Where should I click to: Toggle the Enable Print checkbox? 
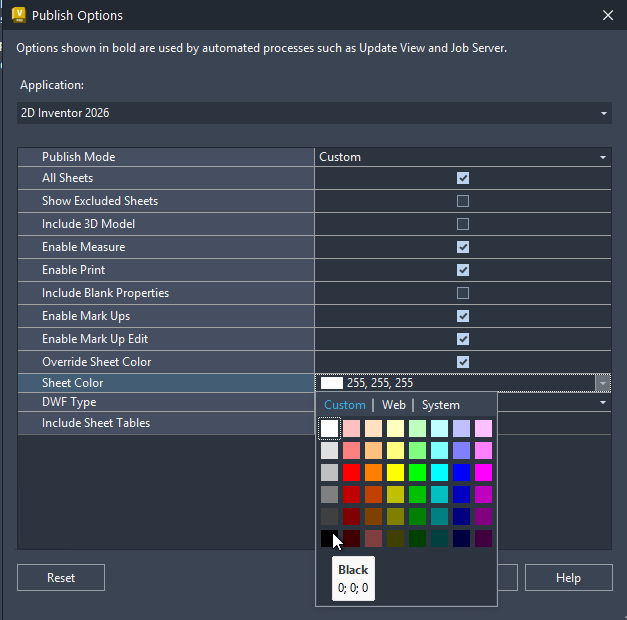pos(463,270)
